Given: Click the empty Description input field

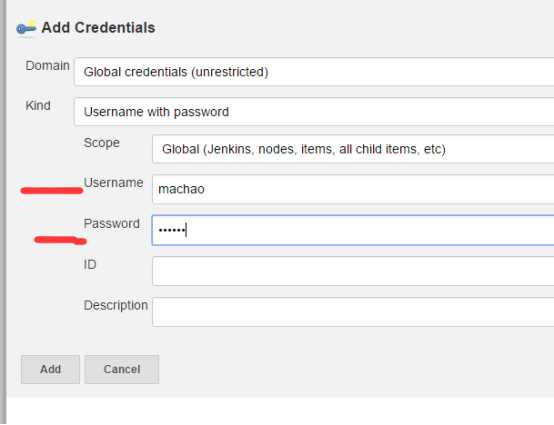Looking at the screenshot, I should coord(353,312).
